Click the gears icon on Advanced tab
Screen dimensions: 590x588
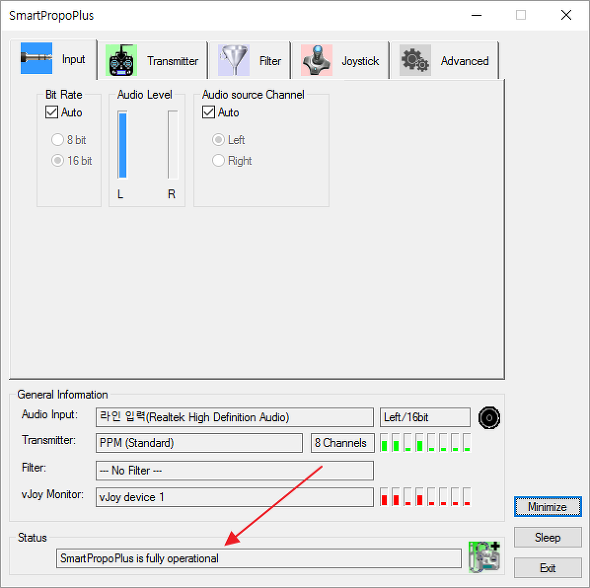pyautogui.click(x=415, y=60)
